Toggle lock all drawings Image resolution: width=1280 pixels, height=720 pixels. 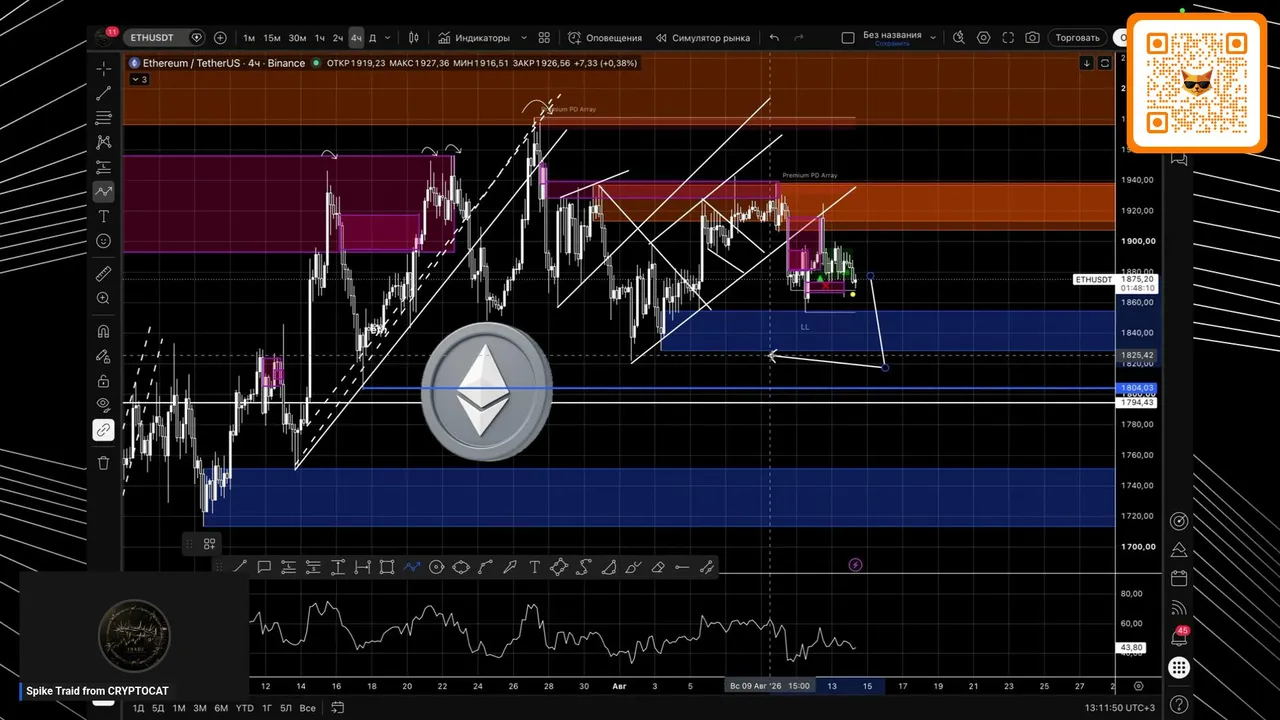pyautogui.click(x=104, y=381)
